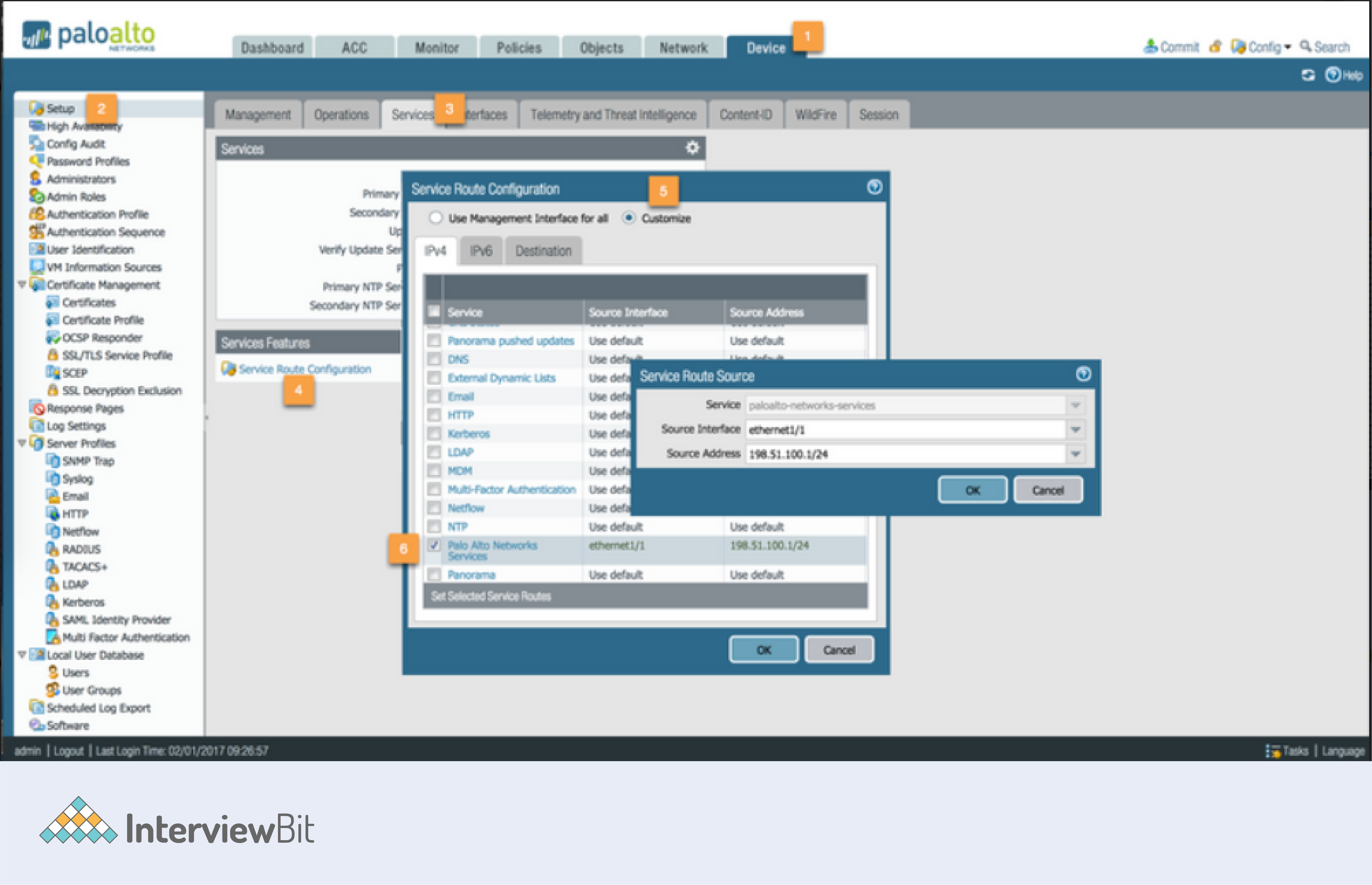Open the Panorama service link
Image resolution: width=1372 pixels, height=885 pixels.
(x=471, y=575)
